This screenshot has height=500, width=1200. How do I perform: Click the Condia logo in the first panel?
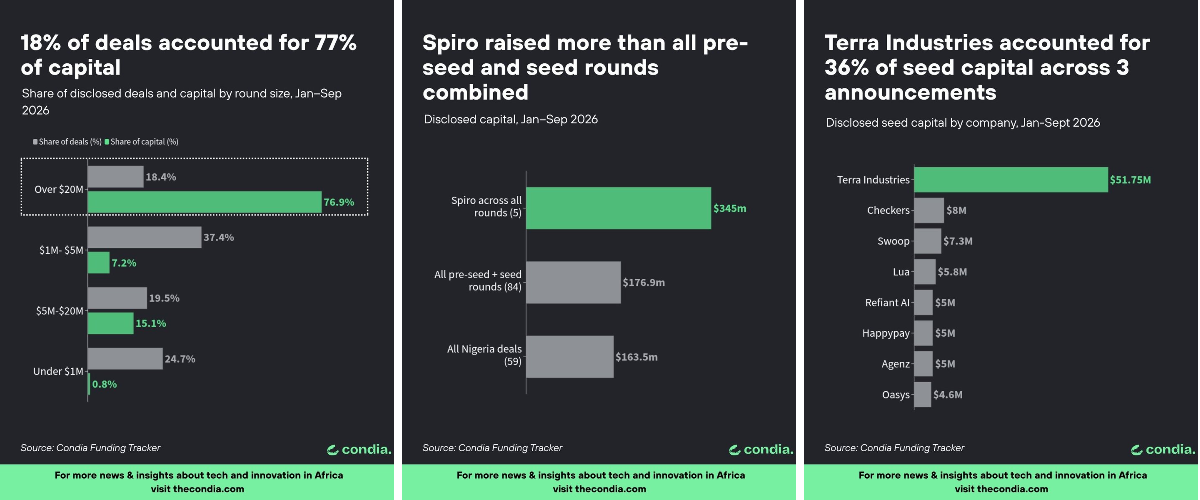point(358,449)
